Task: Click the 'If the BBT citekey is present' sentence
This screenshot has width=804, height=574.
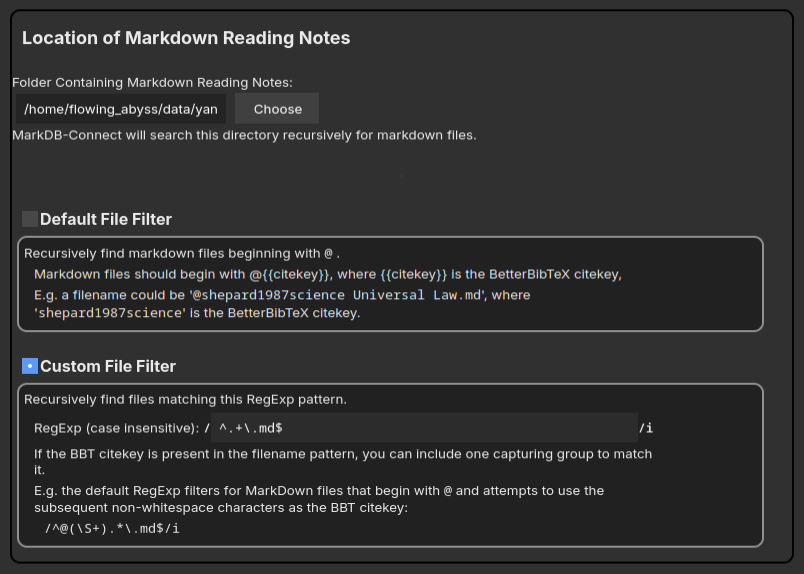Action: click(343, 462)
